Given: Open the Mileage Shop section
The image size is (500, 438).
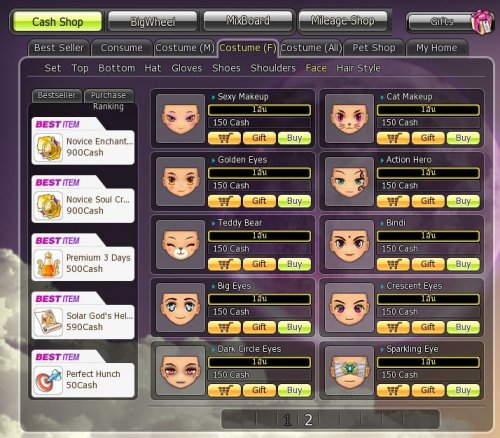Looking at the screenshot, I should 343,21.
